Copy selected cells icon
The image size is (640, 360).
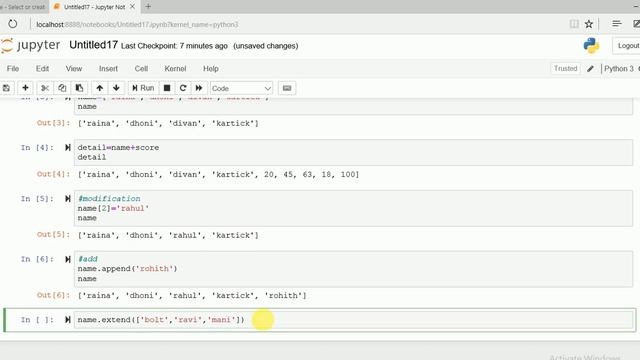click(x=62, y=88)
